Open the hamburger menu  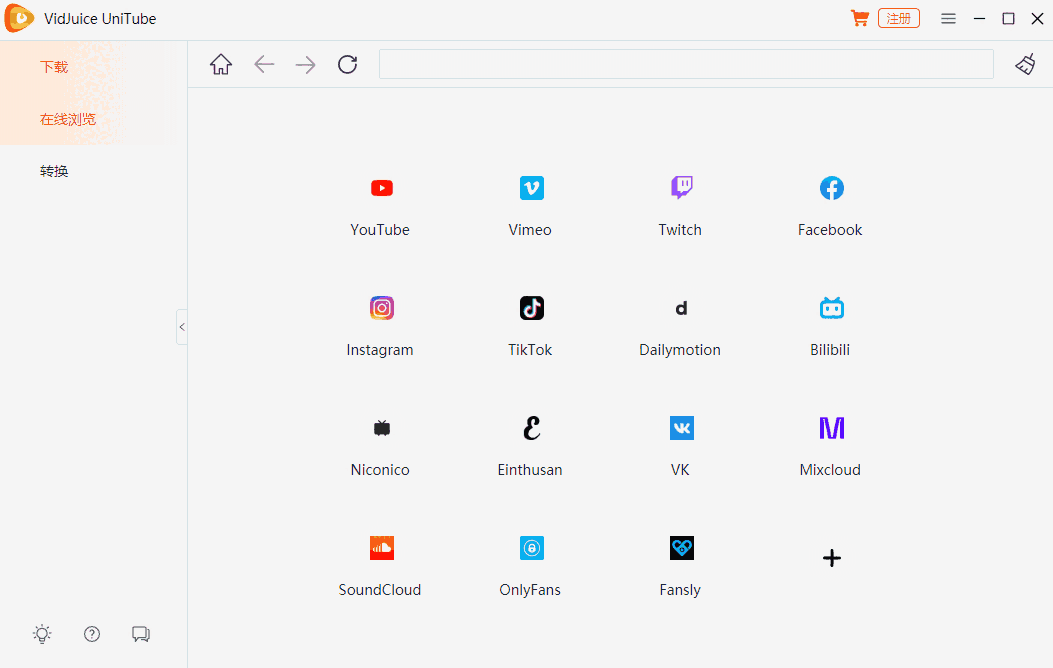pos(948,18)
